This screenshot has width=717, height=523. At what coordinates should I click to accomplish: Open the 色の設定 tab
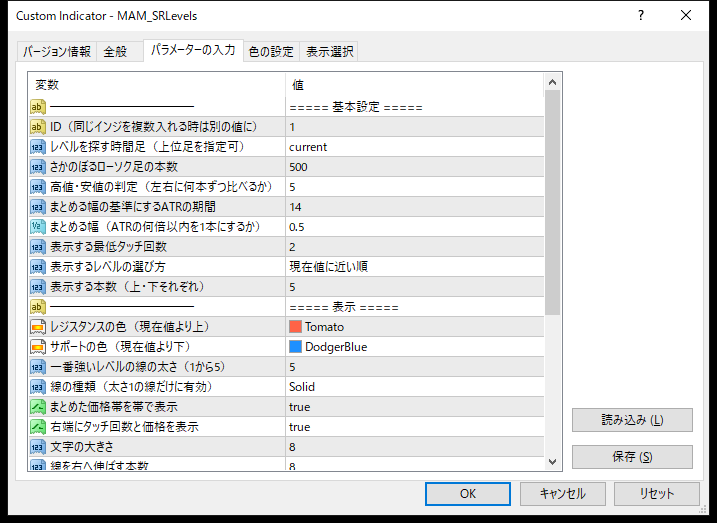[271, 52]
